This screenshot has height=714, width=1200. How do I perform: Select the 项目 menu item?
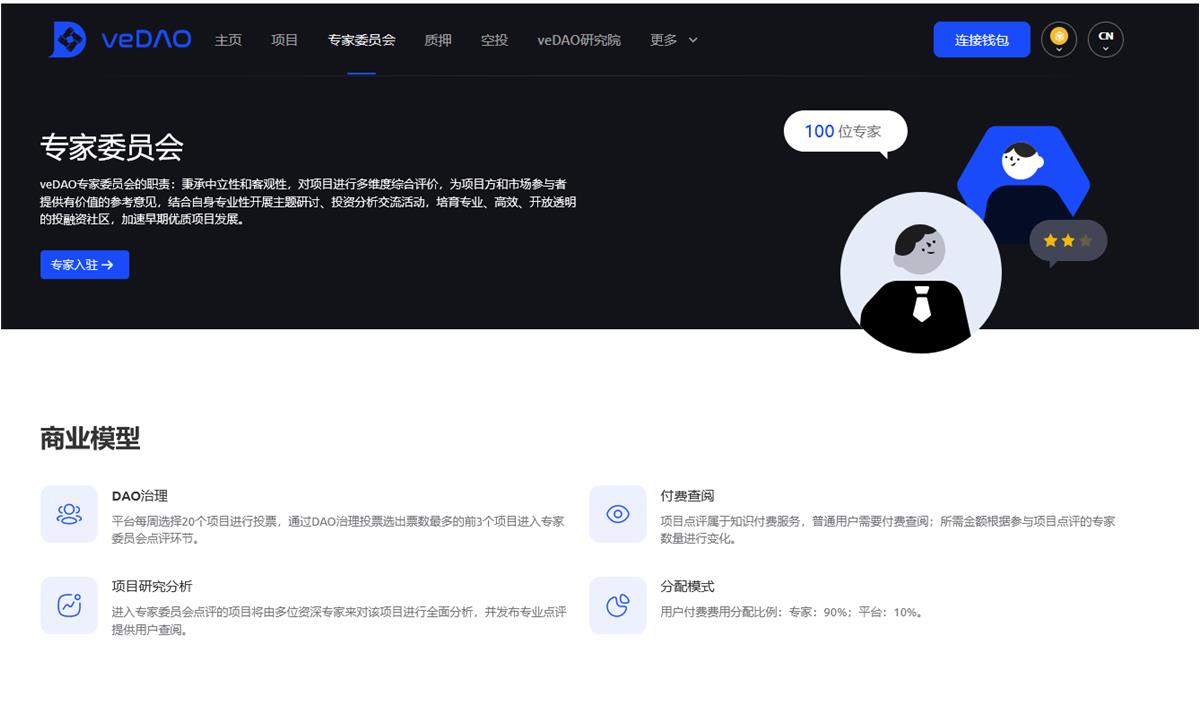[283, 40]
